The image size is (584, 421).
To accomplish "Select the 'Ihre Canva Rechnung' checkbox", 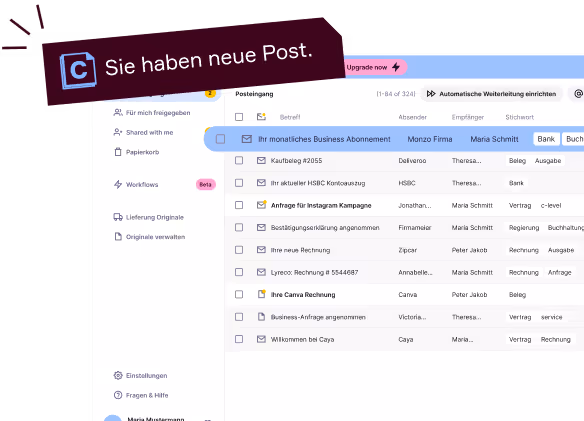I will [x=239, y=295].
